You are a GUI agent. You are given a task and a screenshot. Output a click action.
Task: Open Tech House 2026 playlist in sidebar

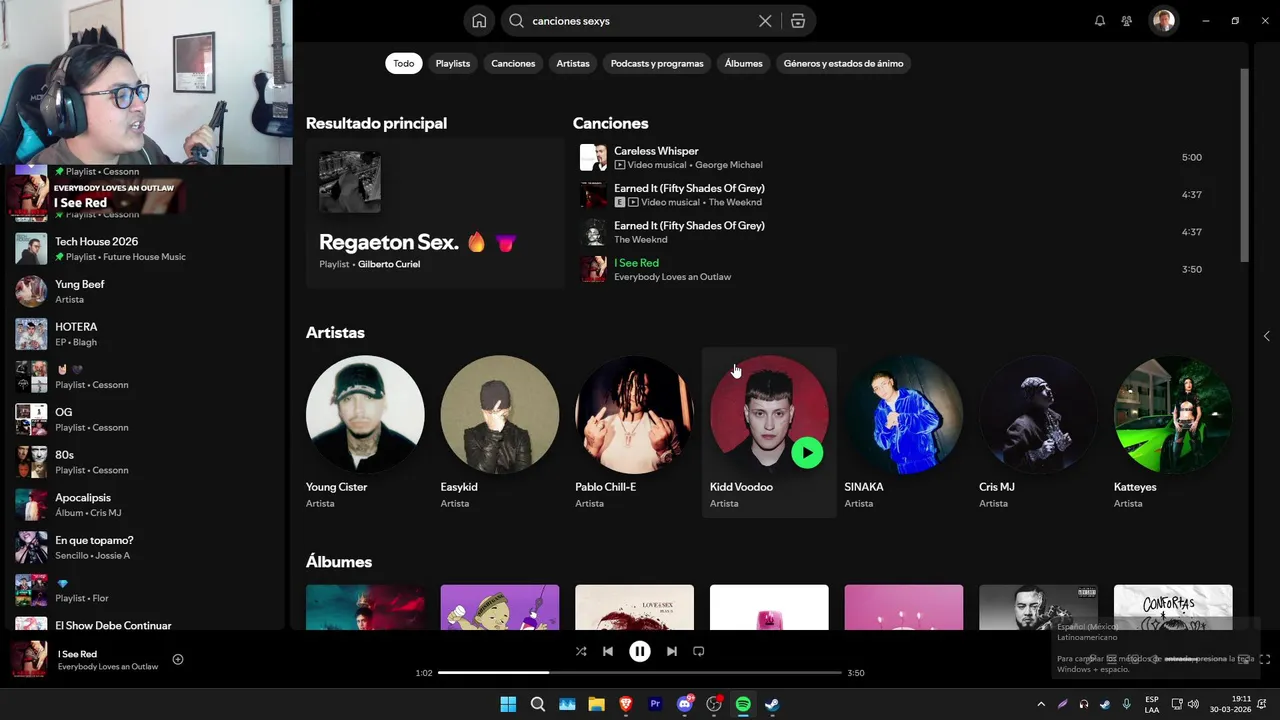145,249
